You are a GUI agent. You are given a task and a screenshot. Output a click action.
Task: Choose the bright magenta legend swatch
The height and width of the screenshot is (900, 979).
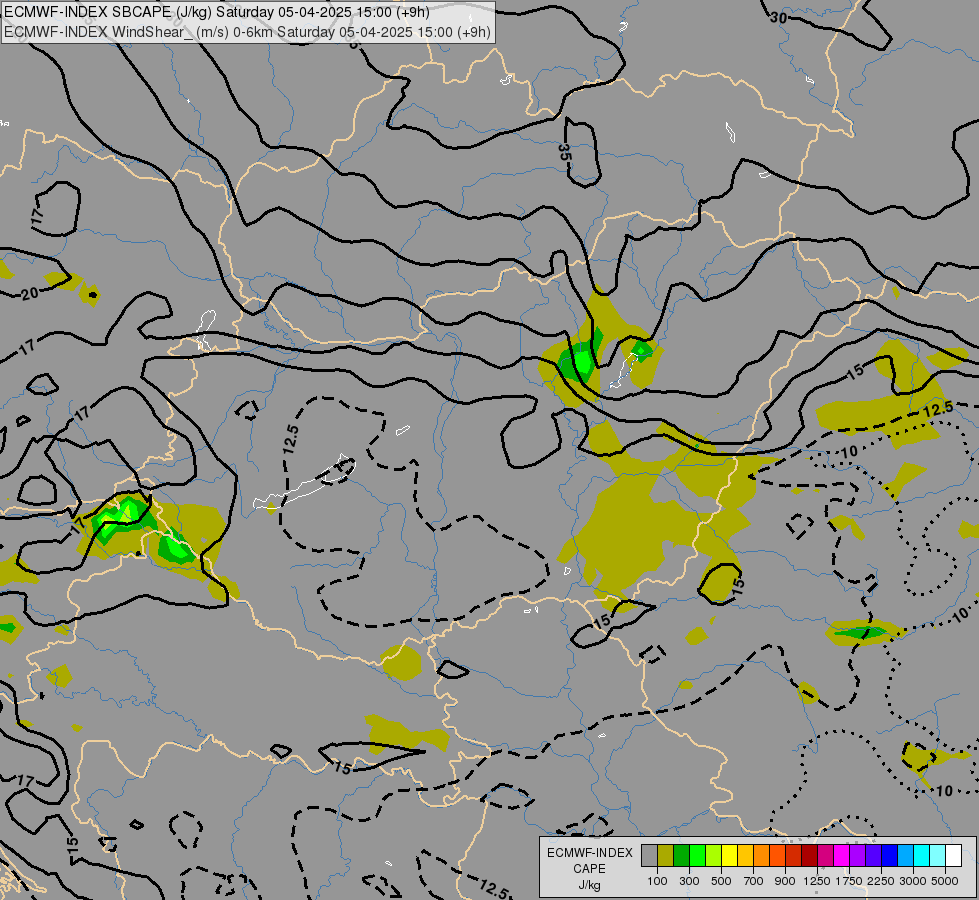click(841, 856)
